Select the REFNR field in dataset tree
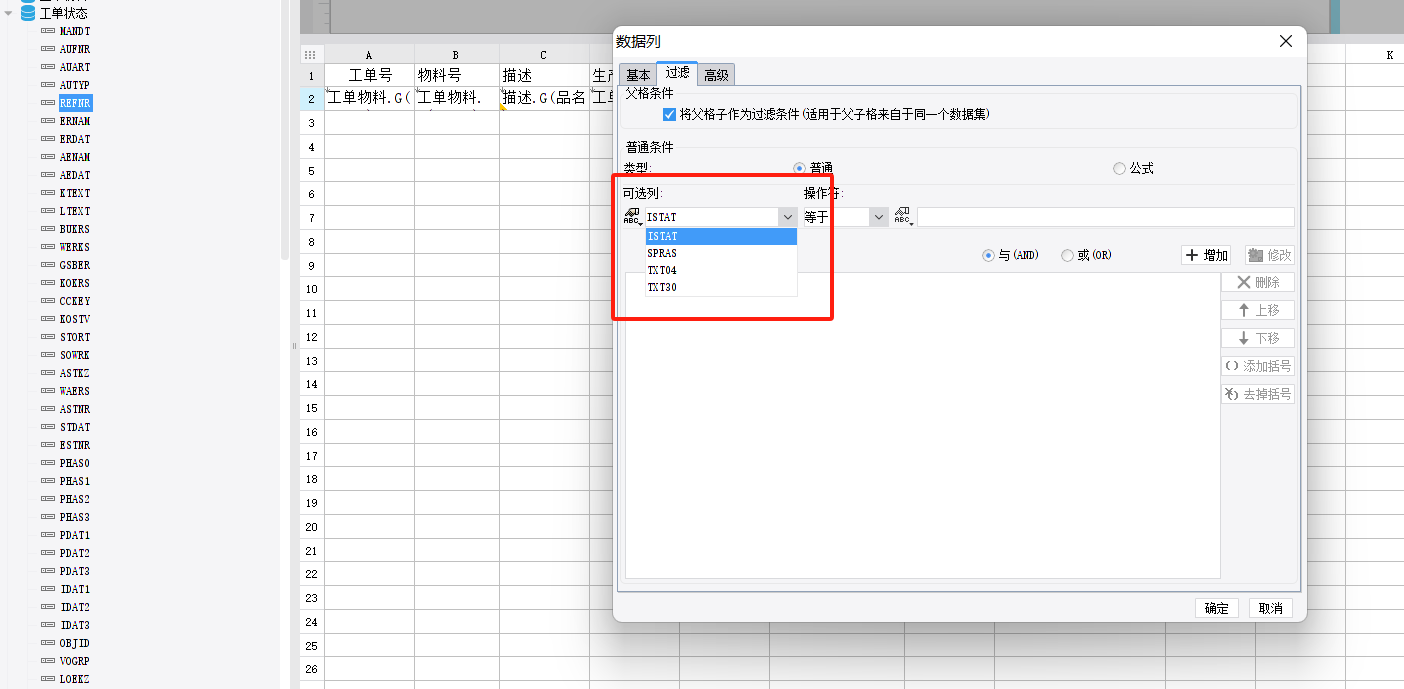1404x689 pixels. pos(75,103)
